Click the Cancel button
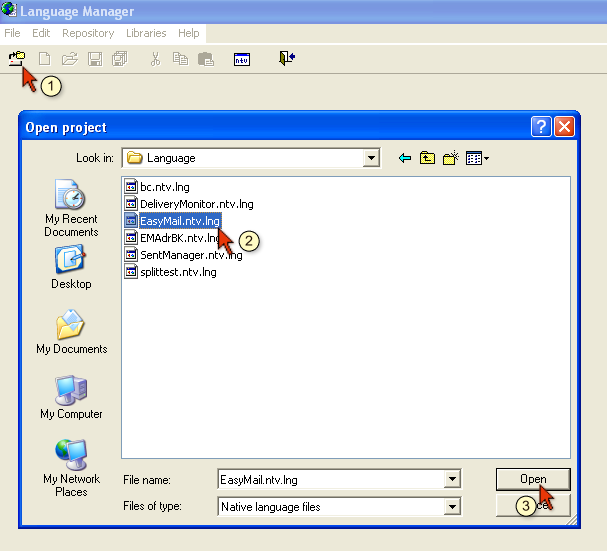Screen dimensions: 607x551 click(533, 505)
